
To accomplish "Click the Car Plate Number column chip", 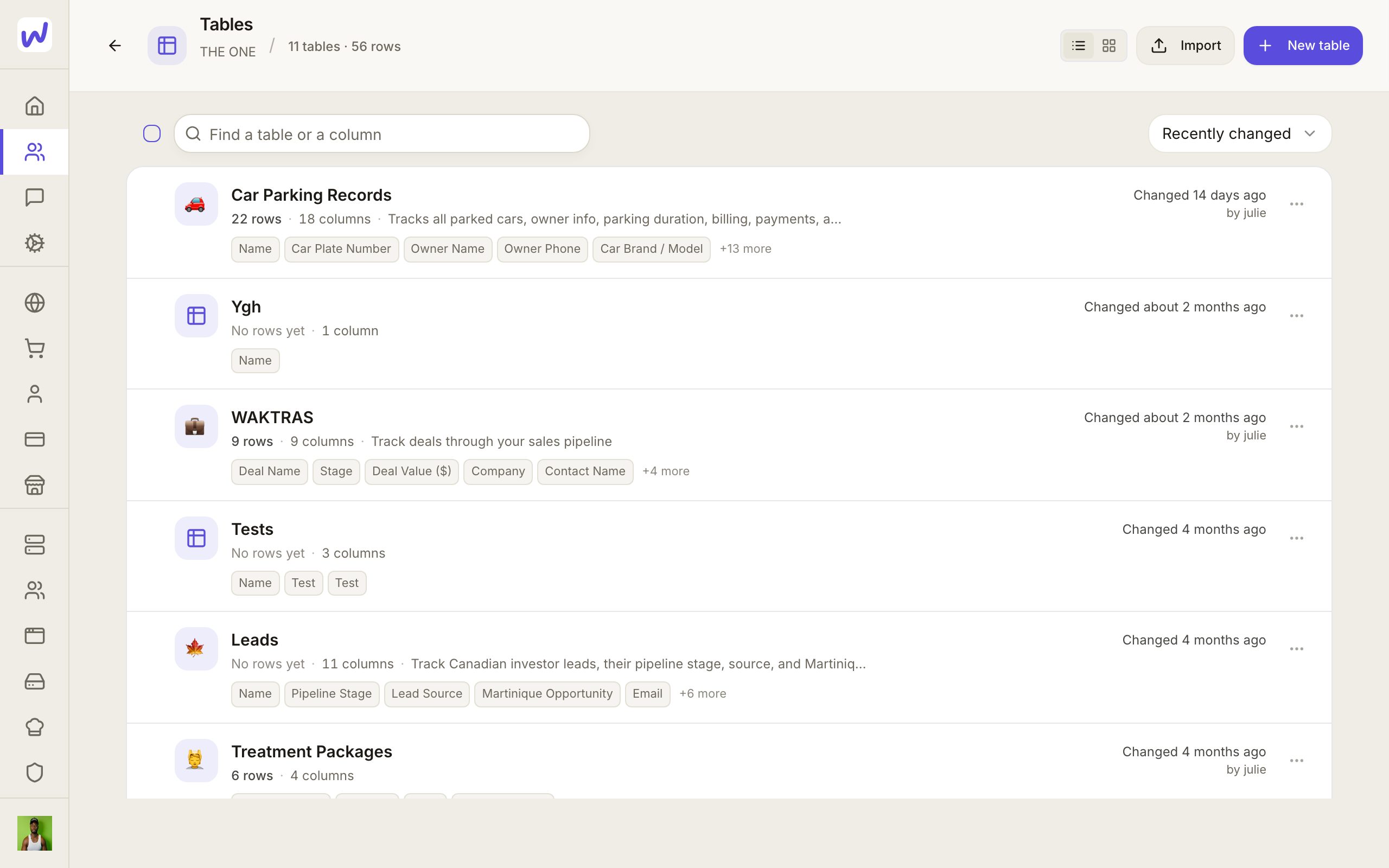I will (x=341, y=249).
